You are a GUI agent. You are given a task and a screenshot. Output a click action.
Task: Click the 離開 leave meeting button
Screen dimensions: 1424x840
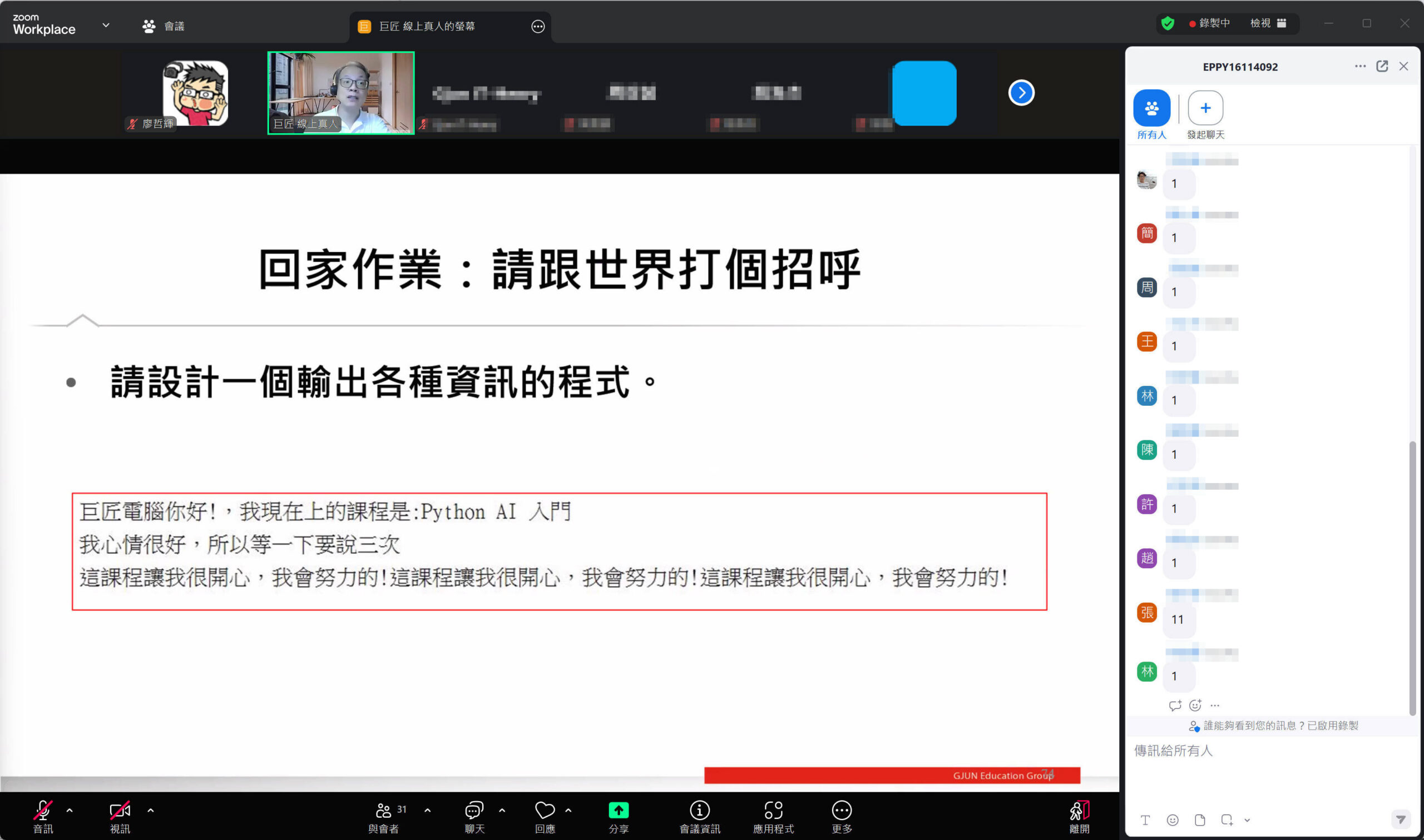tap(1079, 815)
